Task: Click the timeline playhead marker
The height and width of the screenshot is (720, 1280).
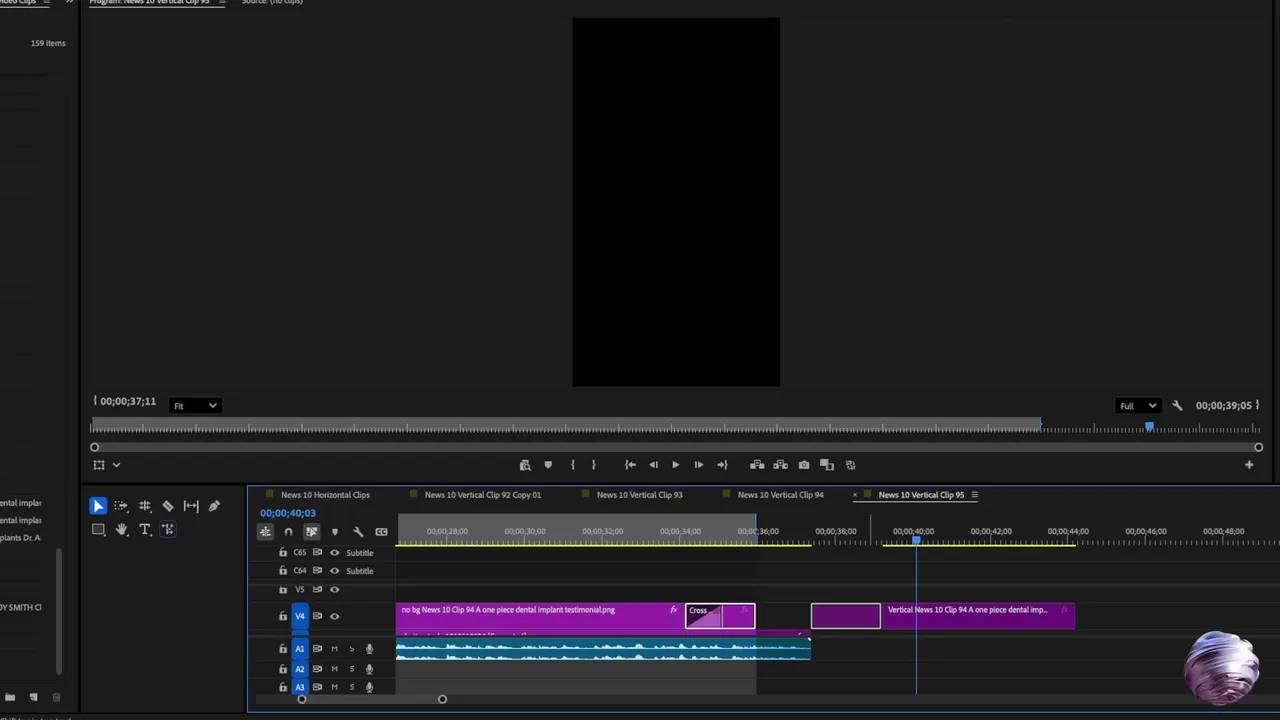Action: (x=916, y=540)
